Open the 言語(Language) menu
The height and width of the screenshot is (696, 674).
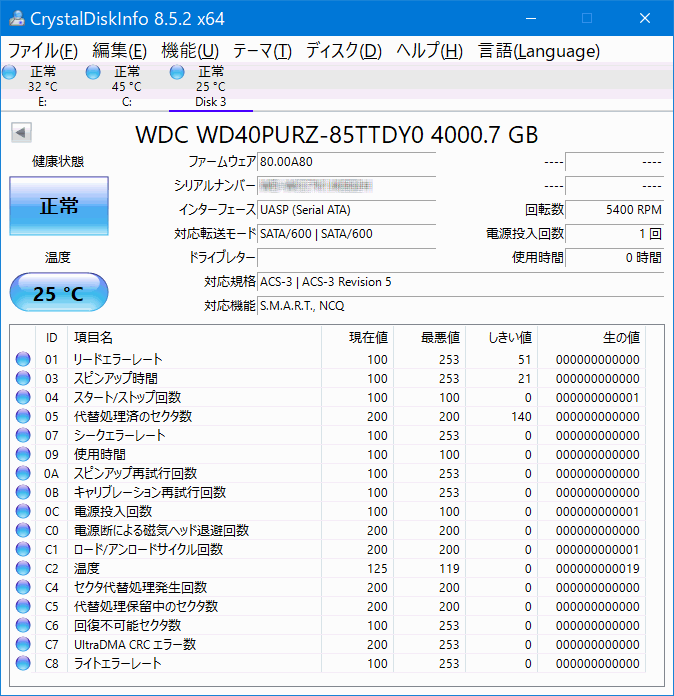539,51
